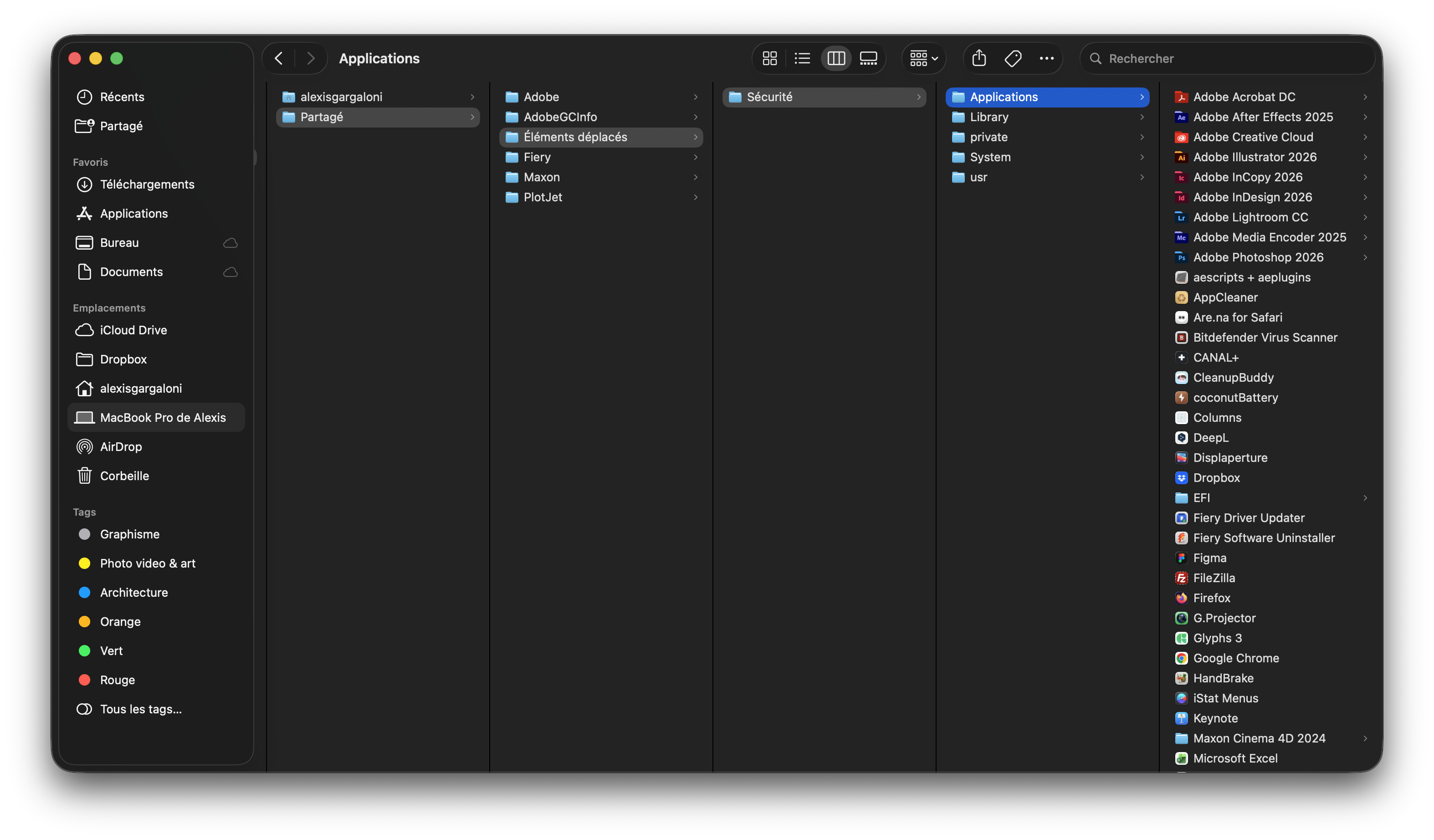The width and height of the screenshot is (1434, 840).
Task: Click the Share toolbar icon
Action: (x=979, y=58)
